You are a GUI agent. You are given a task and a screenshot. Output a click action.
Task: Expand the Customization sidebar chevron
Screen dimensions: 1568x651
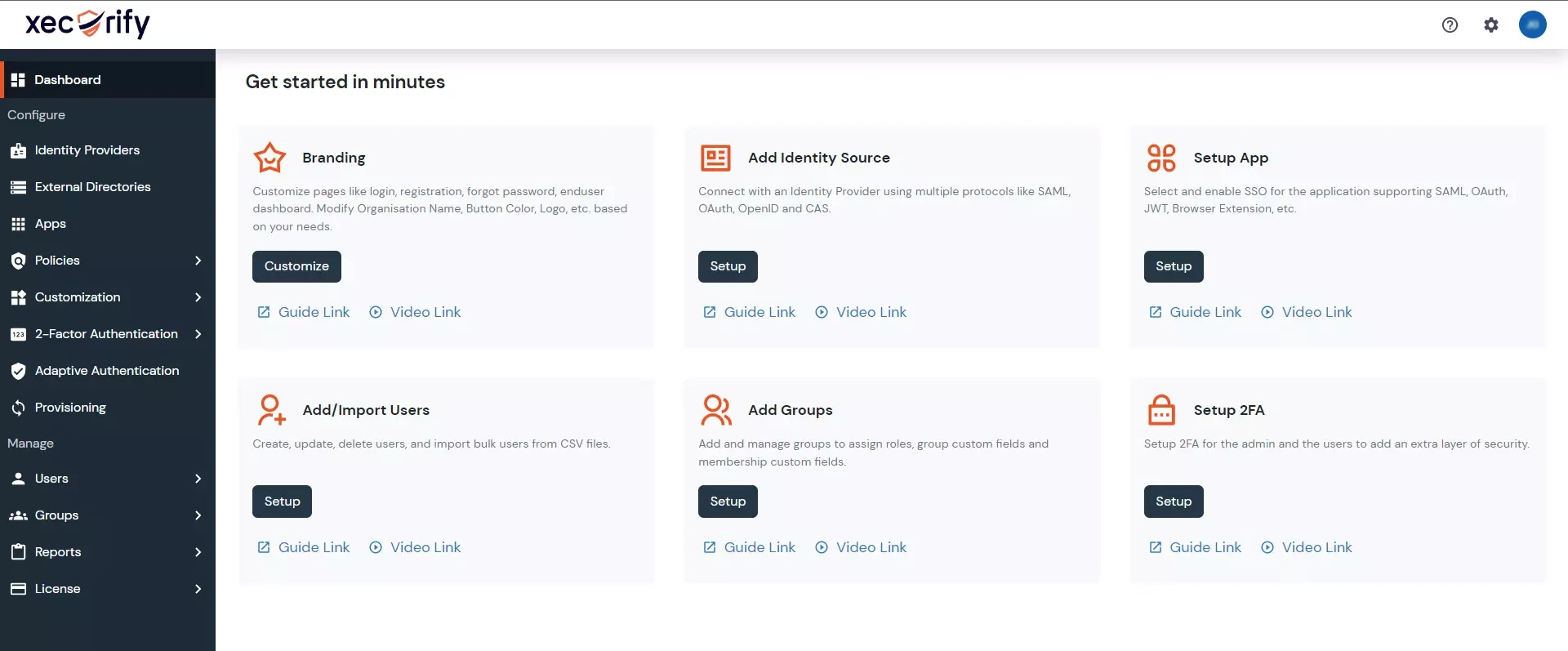(x=198, y=297)
